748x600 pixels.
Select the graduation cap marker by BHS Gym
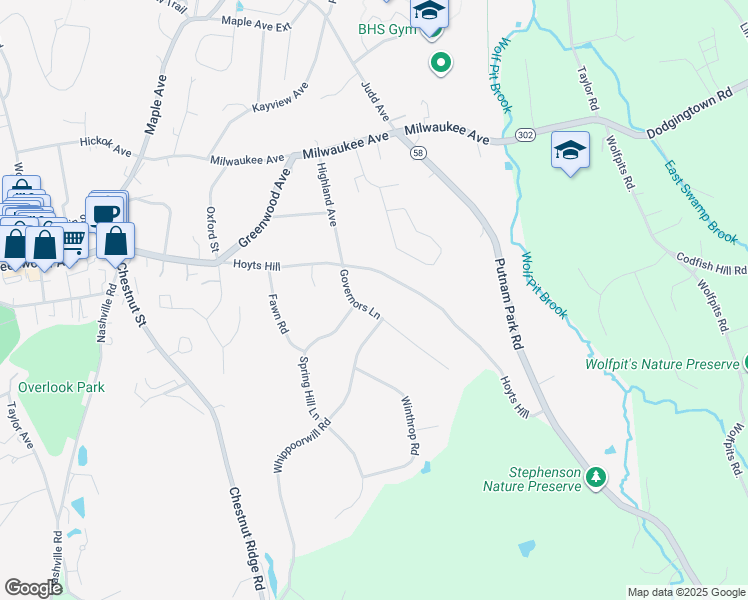tap(429, 13)
